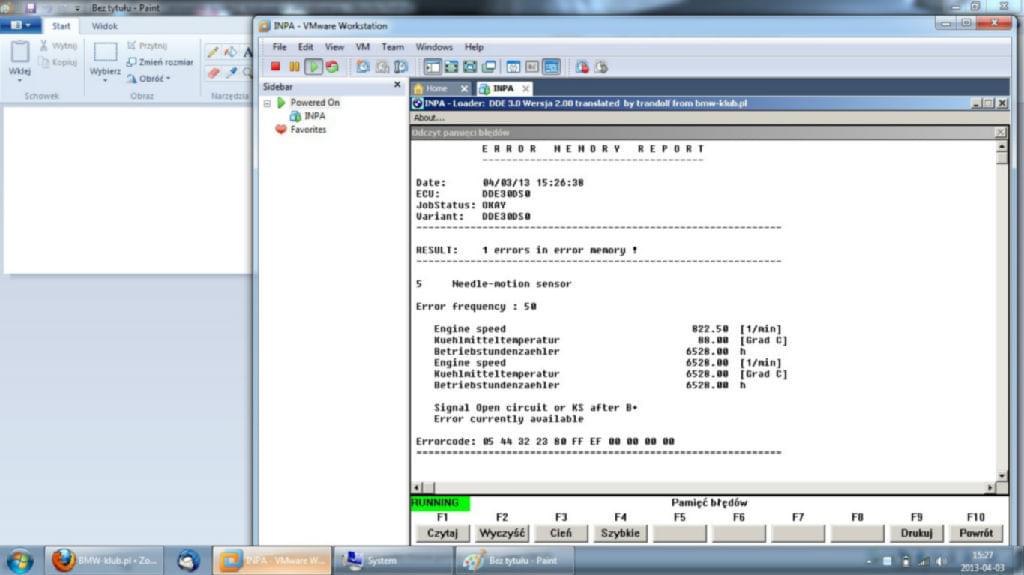
Task: Select the color picker tool in Paint
Action: [231, 73]
